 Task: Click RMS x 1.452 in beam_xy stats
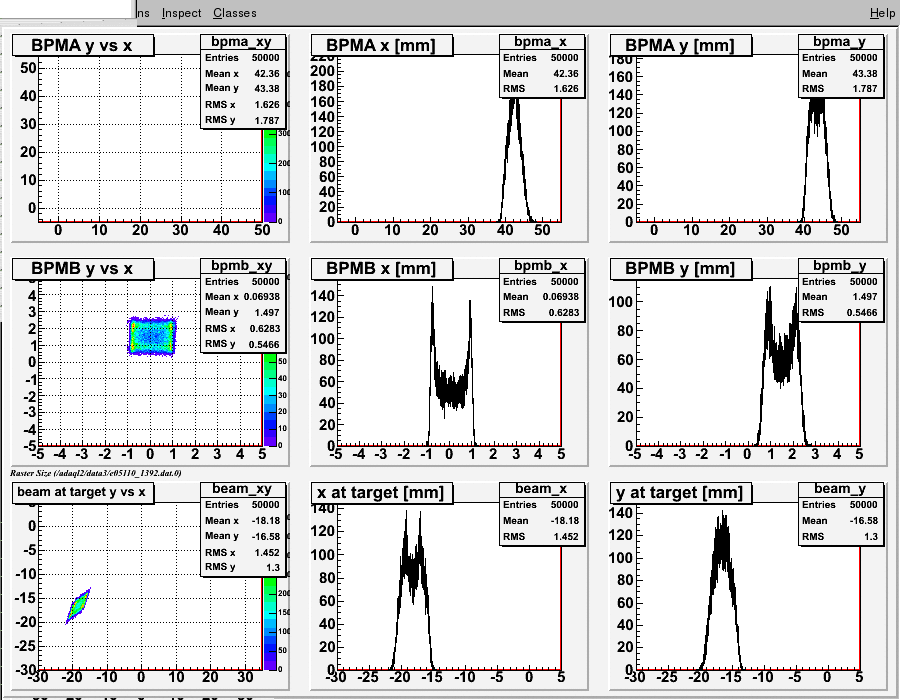(242, 553)
